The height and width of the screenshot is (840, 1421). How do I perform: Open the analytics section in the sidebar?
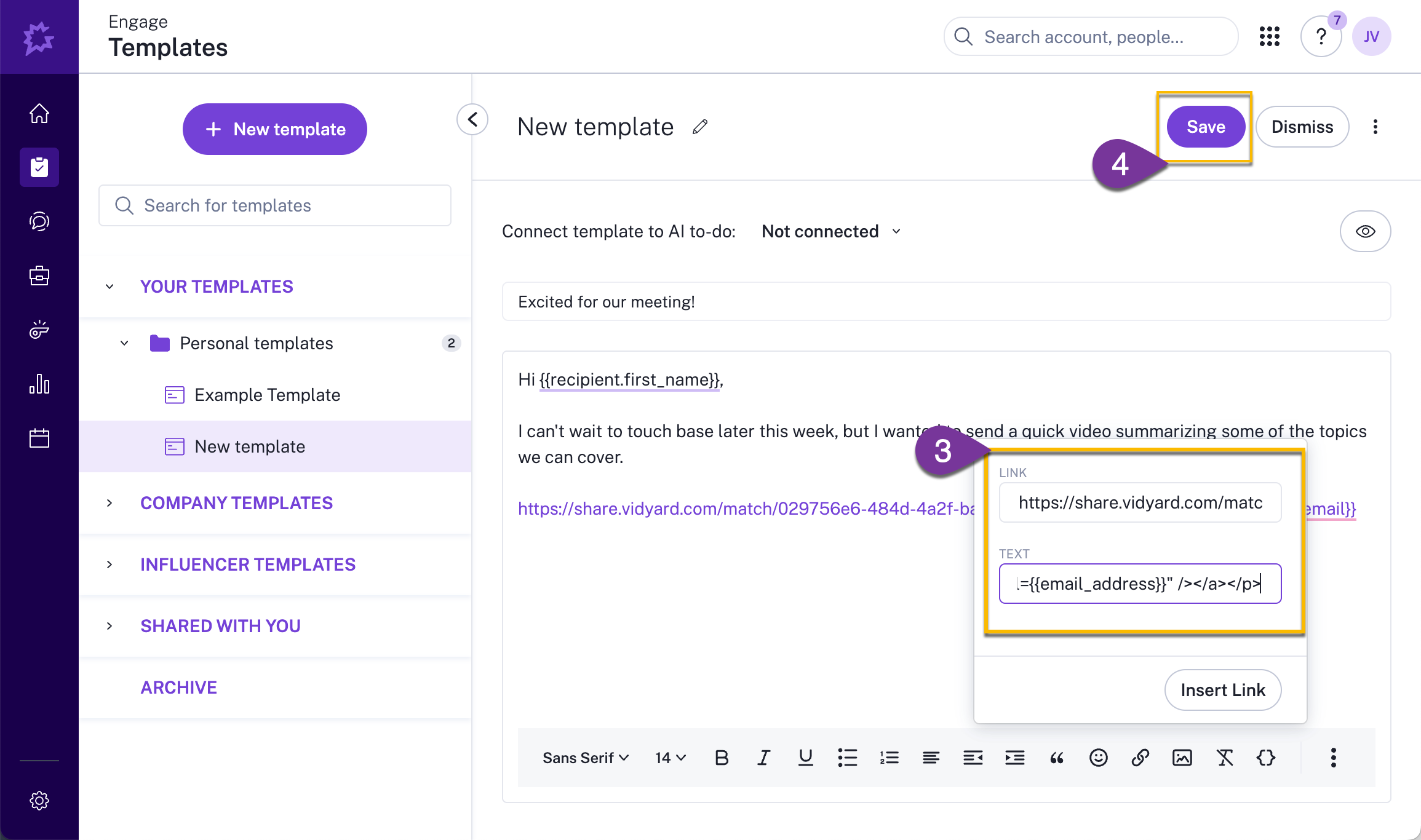39,384
